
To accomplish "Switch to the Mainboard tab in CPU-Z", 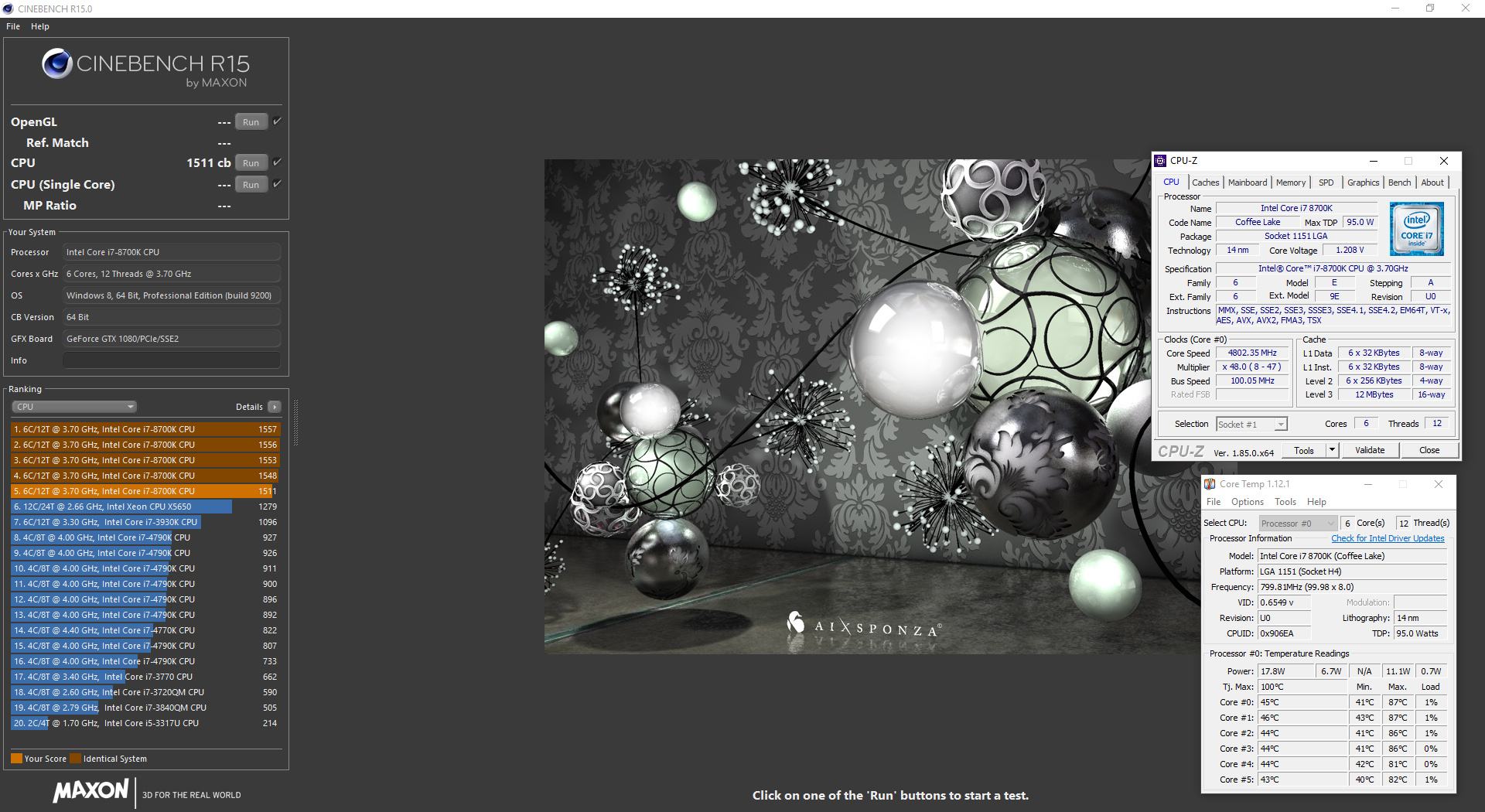I will [x=1248, y=183].
